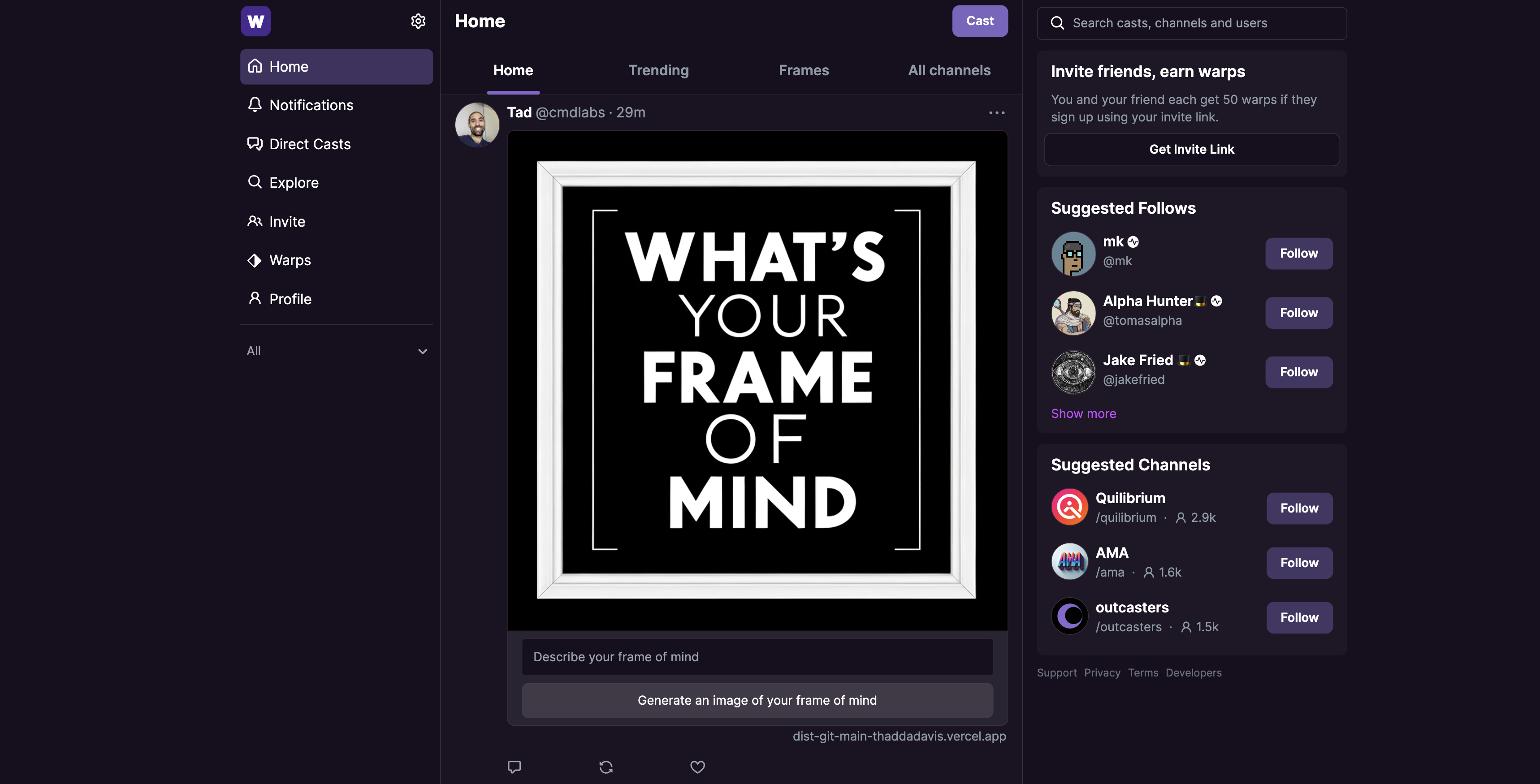This screenshot has height=784, width=1540.
Task: Switch to the Trending tab
Action: 658,70
